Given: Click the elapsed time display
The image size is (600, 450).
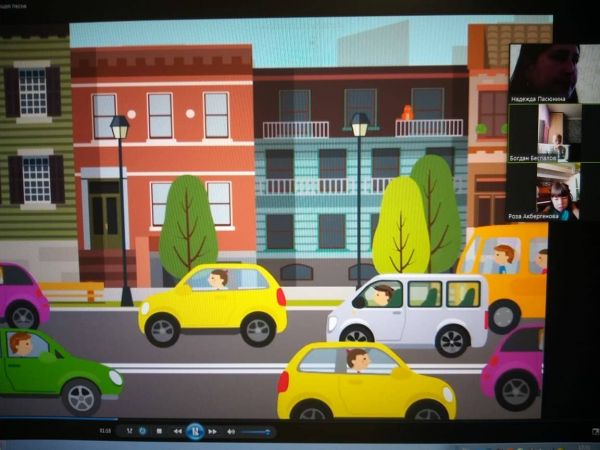Looking at the screenshot, I should [x=103, y=431].
